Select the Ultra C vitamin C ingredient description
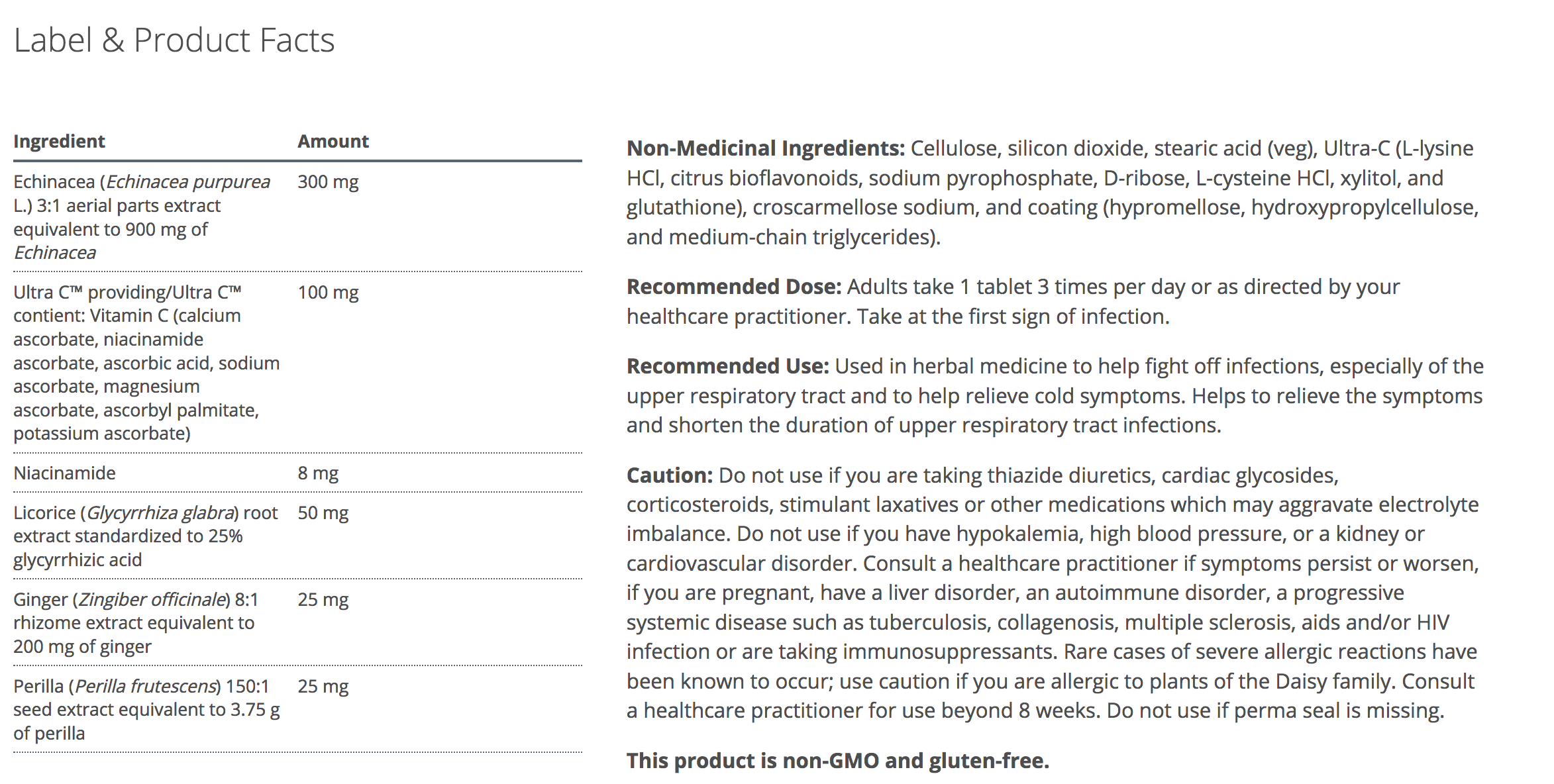The image size is (1554, 784). click(146, 362)
